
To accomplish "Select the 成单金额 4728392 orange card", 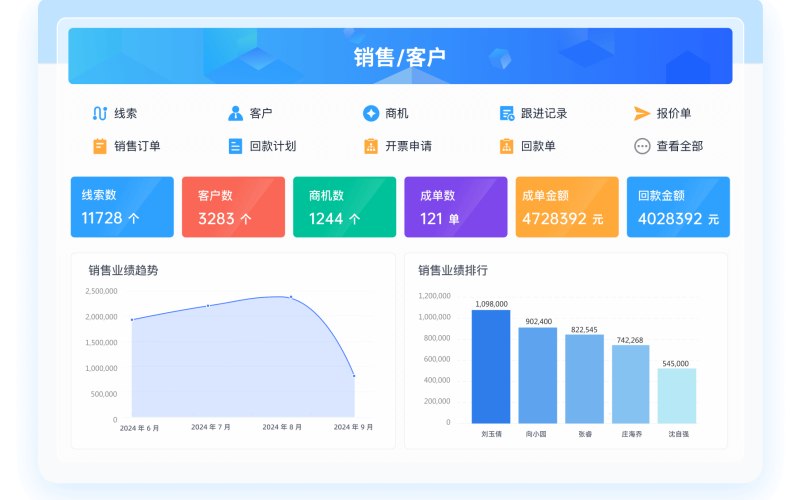I will pos(567,207).
